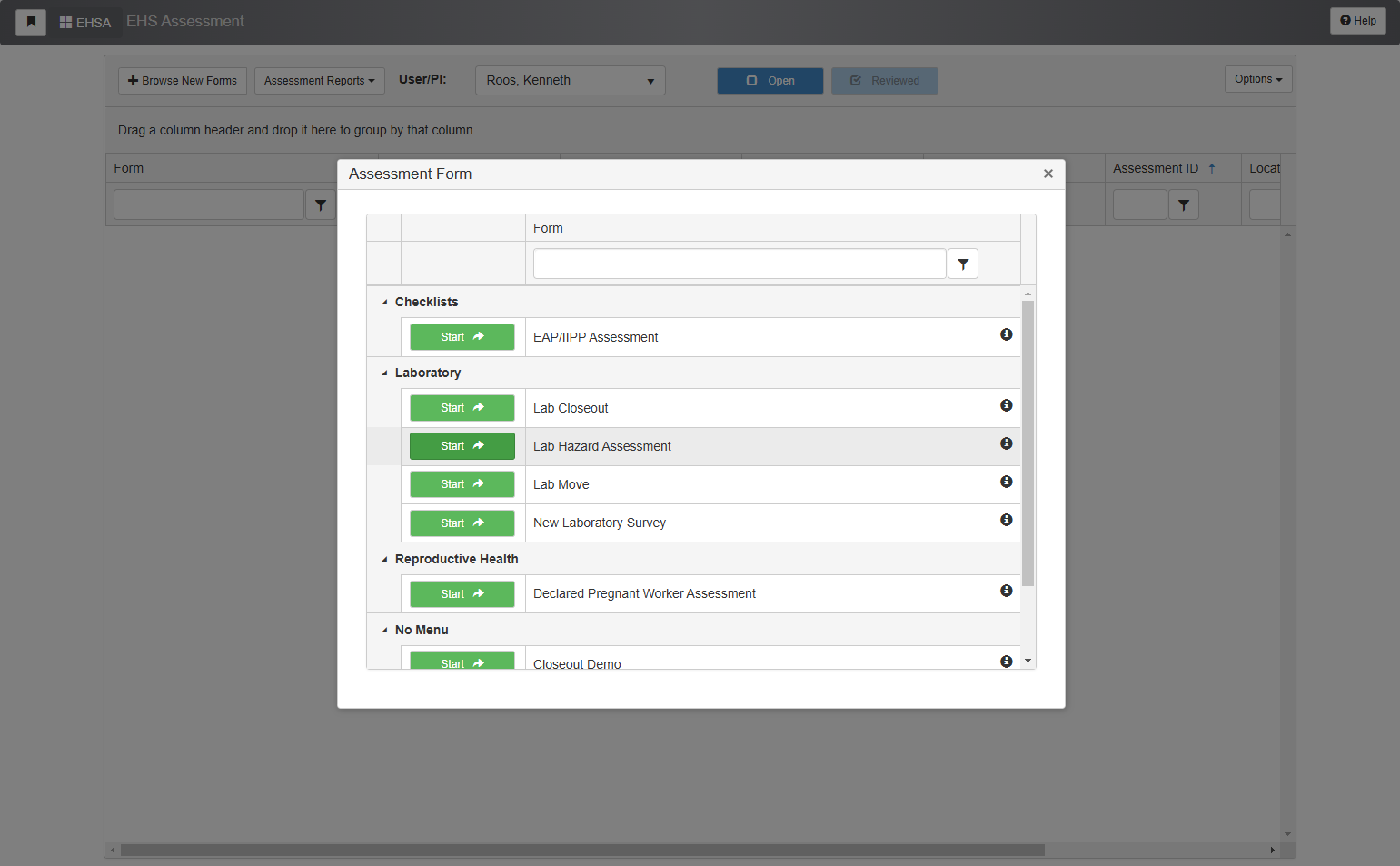Show info for Closeout Demo
Image resolution: width=1400 pixels, height=866 pixels.
point(1006,662)
